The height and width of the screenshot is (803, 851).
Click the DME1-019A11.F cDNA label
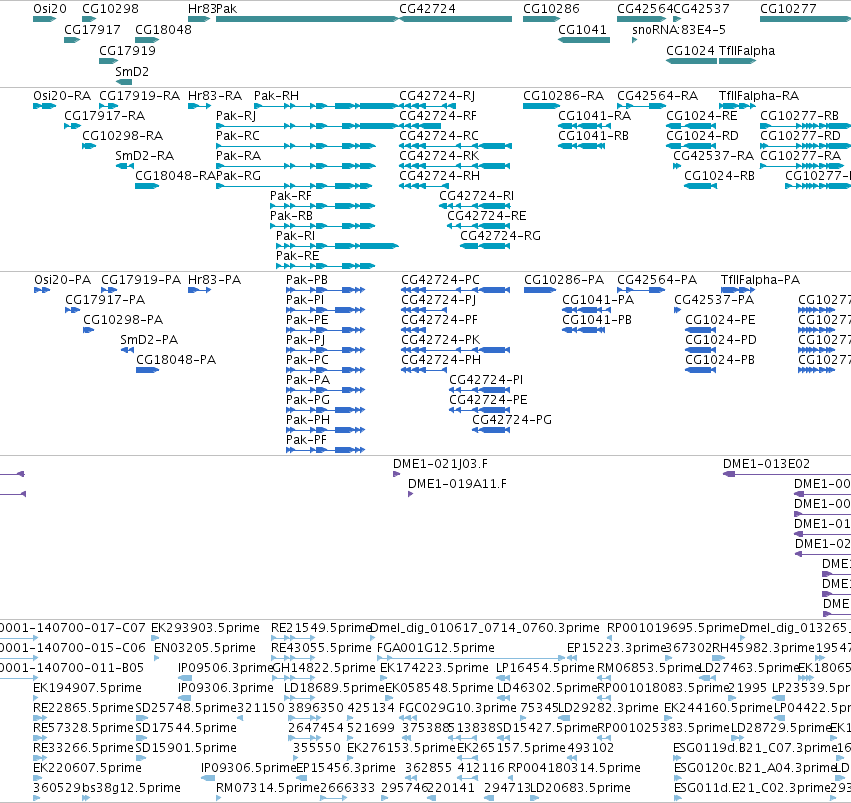click(457, 484)
